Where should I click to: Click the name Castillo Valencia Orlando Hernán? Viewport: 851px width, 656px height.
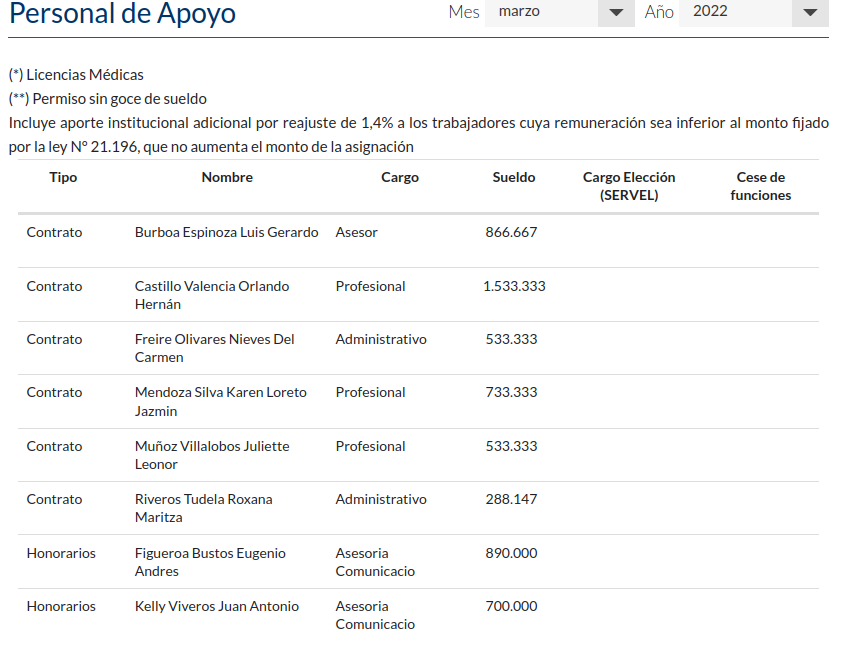pyautogui.click(x=212, y=295)
